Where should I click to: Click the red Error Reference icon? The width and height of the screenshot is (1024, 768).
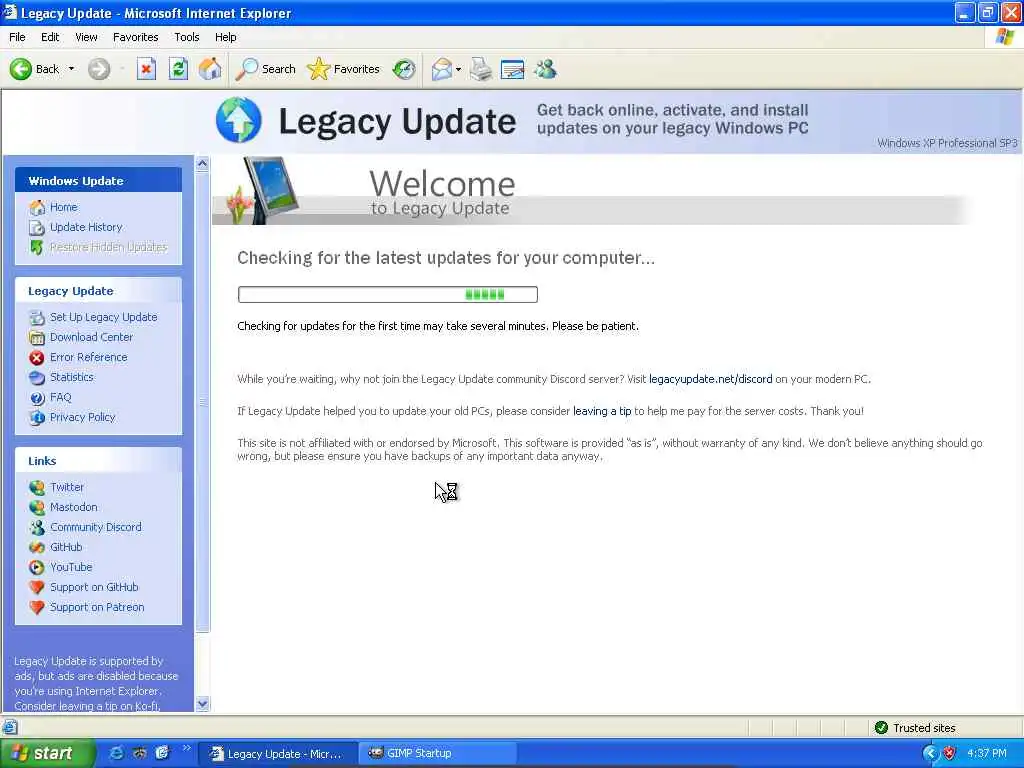point(37,358)
